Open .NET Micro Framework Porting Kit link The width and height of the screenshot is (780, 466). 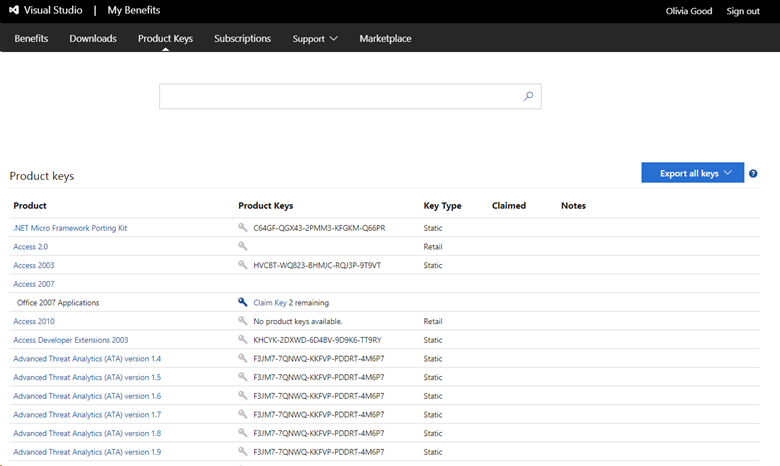point(70,228)
